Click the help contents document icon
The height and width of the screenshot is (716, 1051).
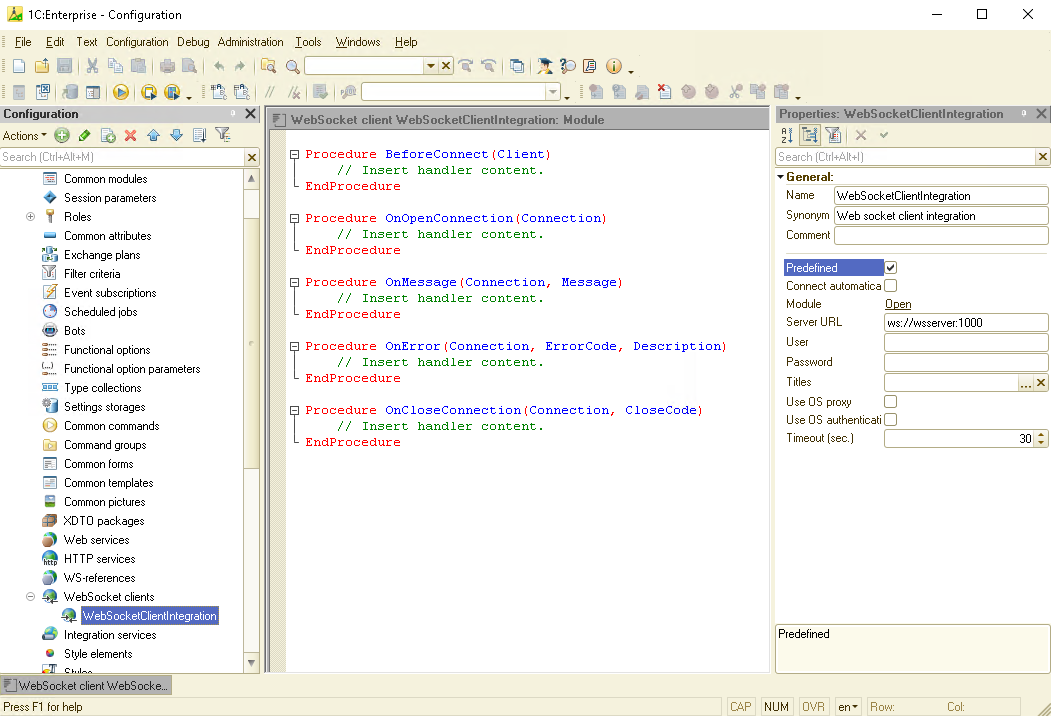click(x=590, y=66)
